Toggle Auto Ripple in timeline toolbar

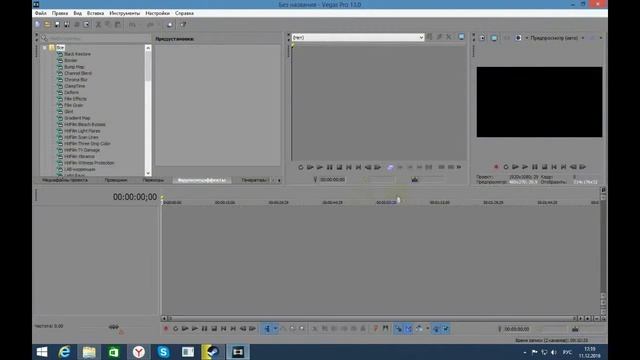[419, 329]
